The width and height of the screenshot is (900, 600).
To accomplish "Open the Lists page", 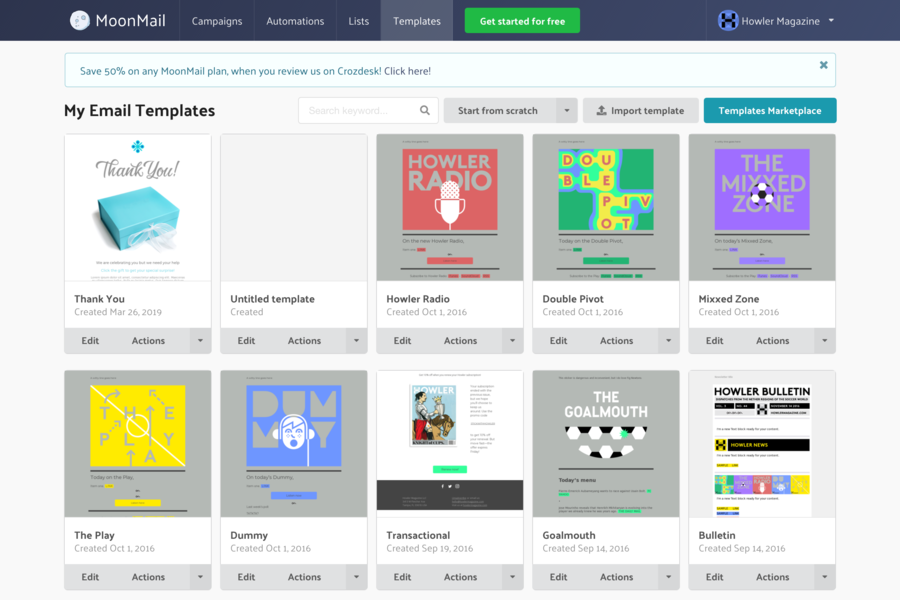I will pyautogui.click(x=358, y=21).
